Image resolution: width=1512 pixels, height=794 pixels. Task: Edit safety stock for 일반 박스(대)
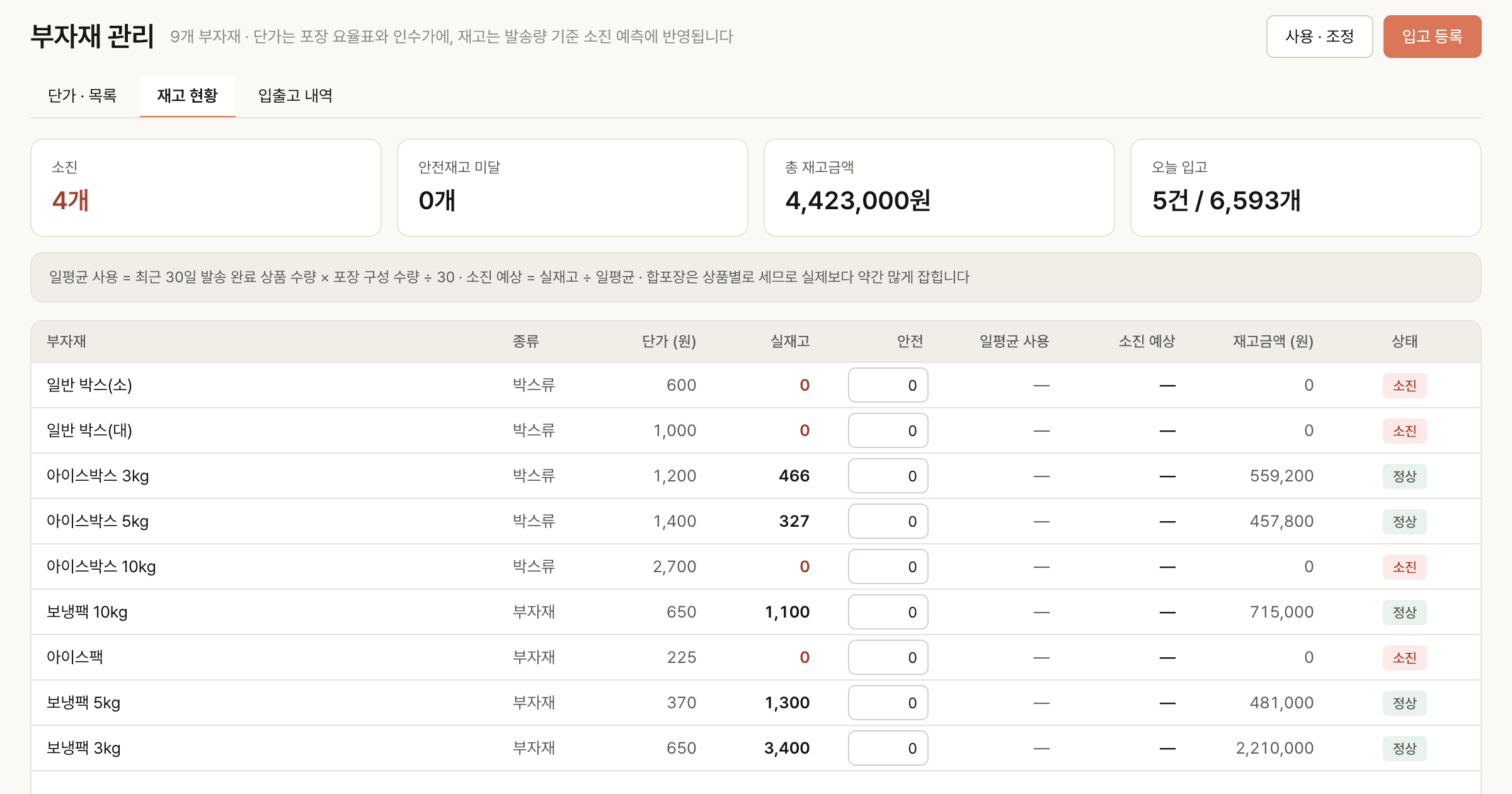pos(888,430)
